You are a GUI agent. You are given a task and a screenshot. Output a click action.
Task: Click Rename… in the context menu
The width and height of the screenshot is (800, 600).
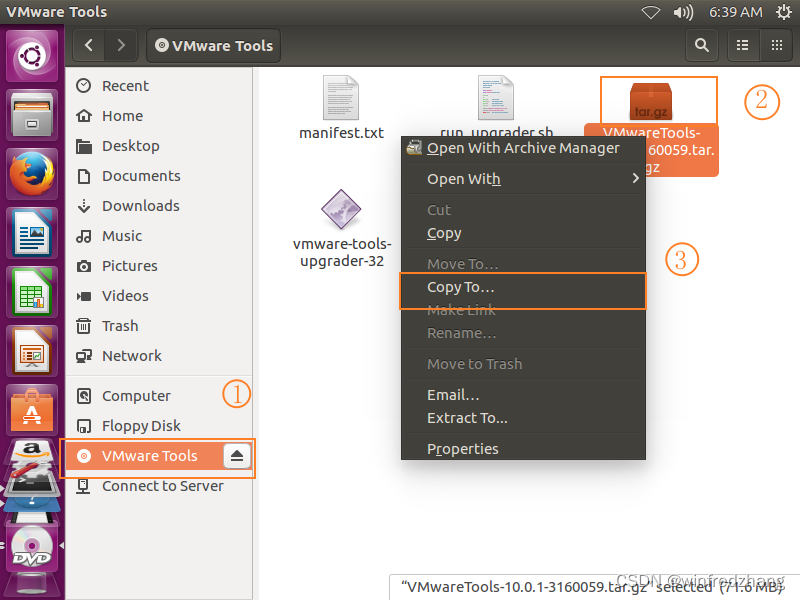[x=523, y=333]
